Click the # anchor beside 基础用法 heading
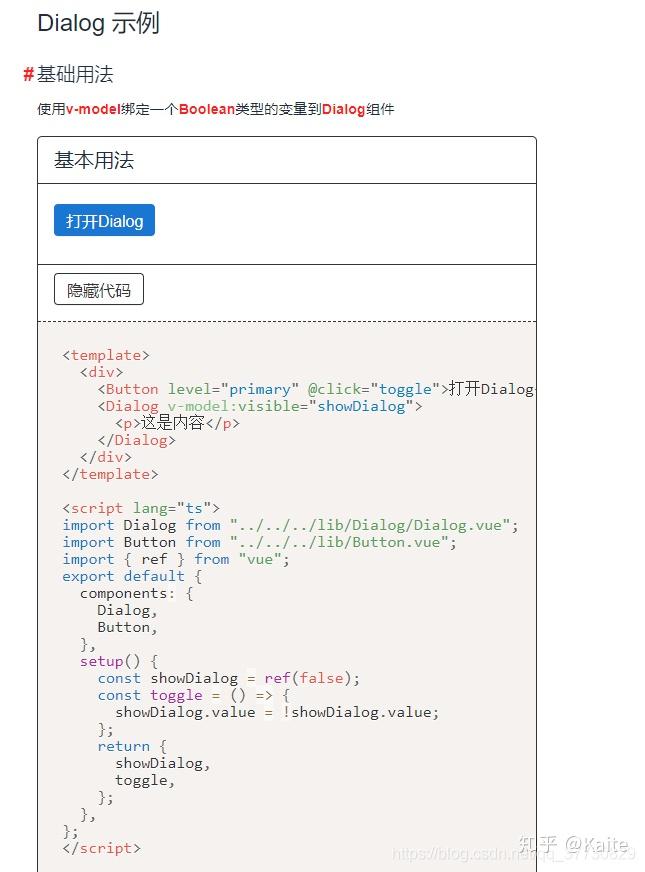The height and width of the screenshot is (872, 645). coord(28,74)
